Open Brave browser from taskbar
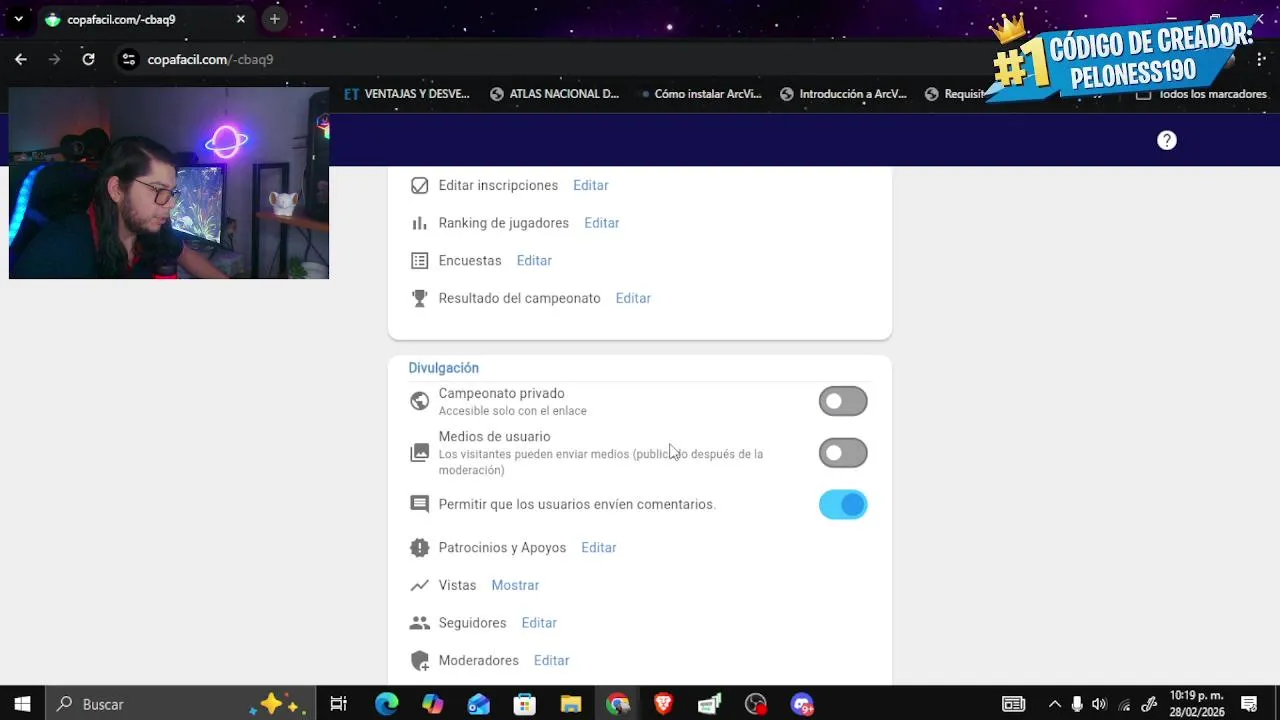 click(663, 704)
